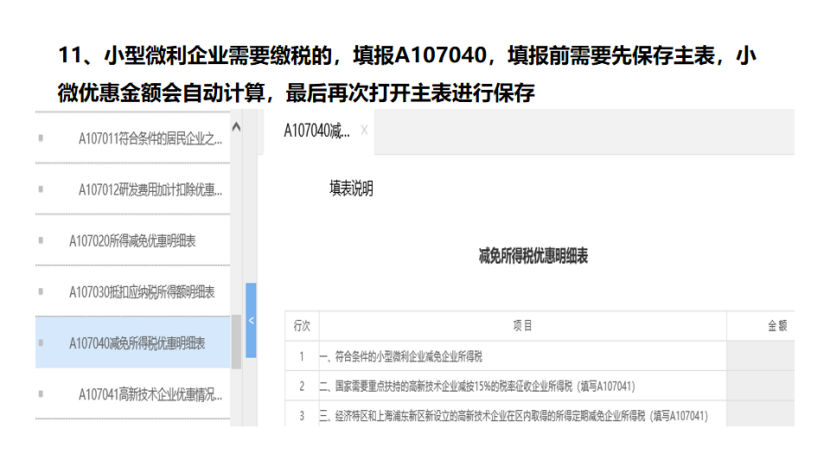Collapse the sidebar with the blue arrow handle

tap(251, 320)
